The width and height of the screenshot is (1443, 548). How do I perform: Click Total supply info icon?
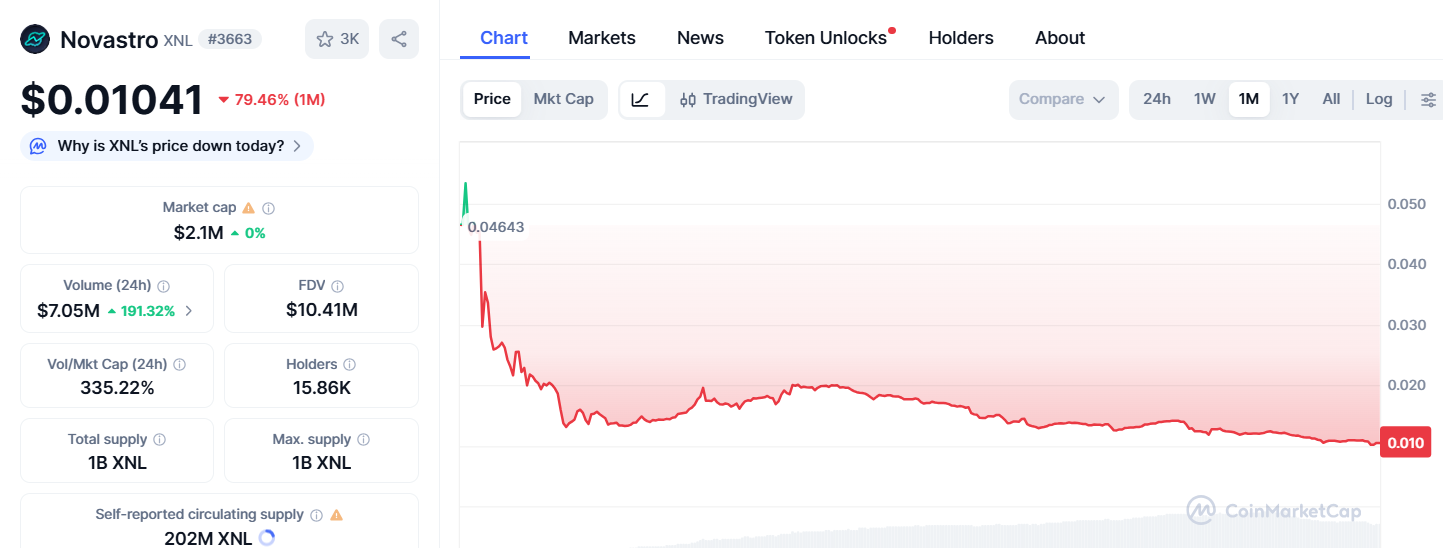point(160,440)
